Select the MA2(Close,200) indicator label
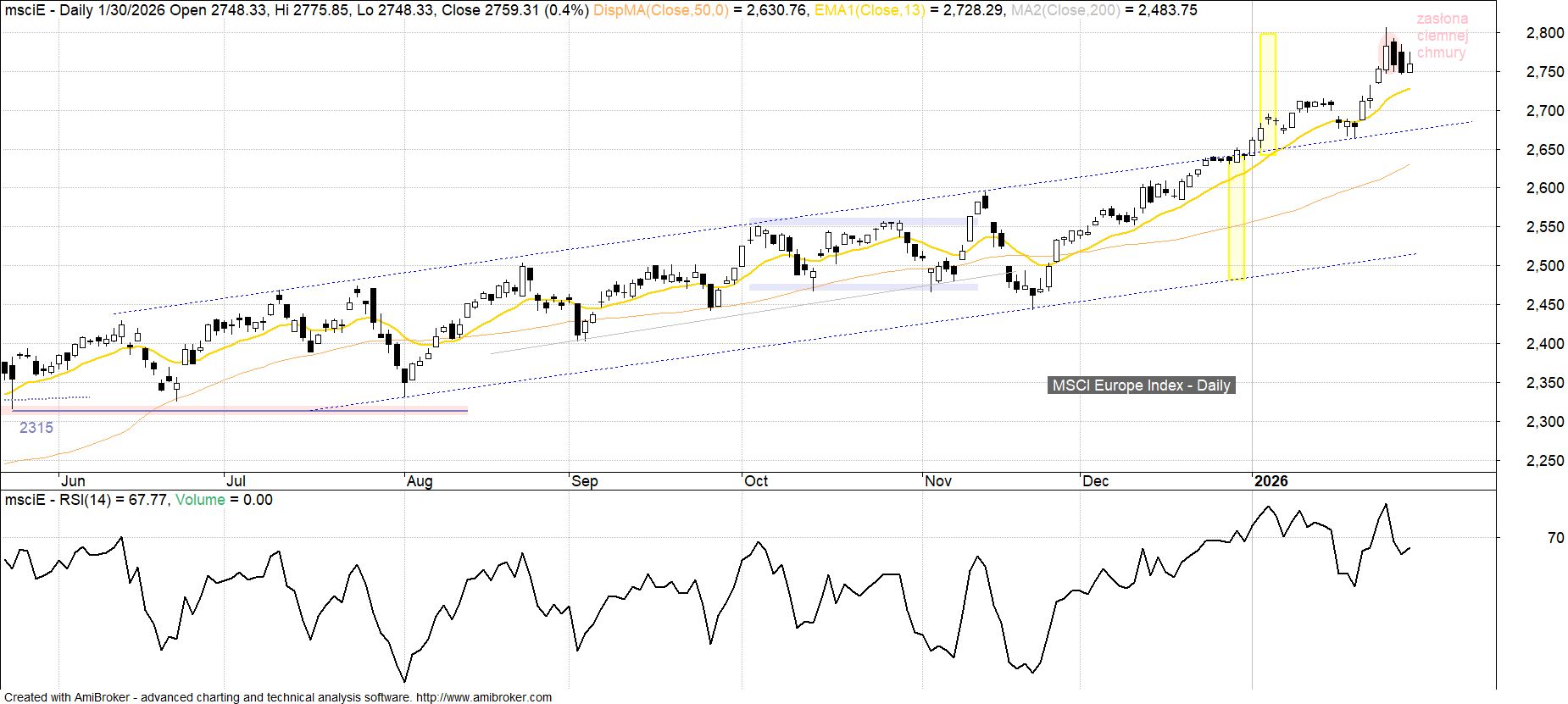This screenshot has height=704, width=1568. (x=1065, y=10)
